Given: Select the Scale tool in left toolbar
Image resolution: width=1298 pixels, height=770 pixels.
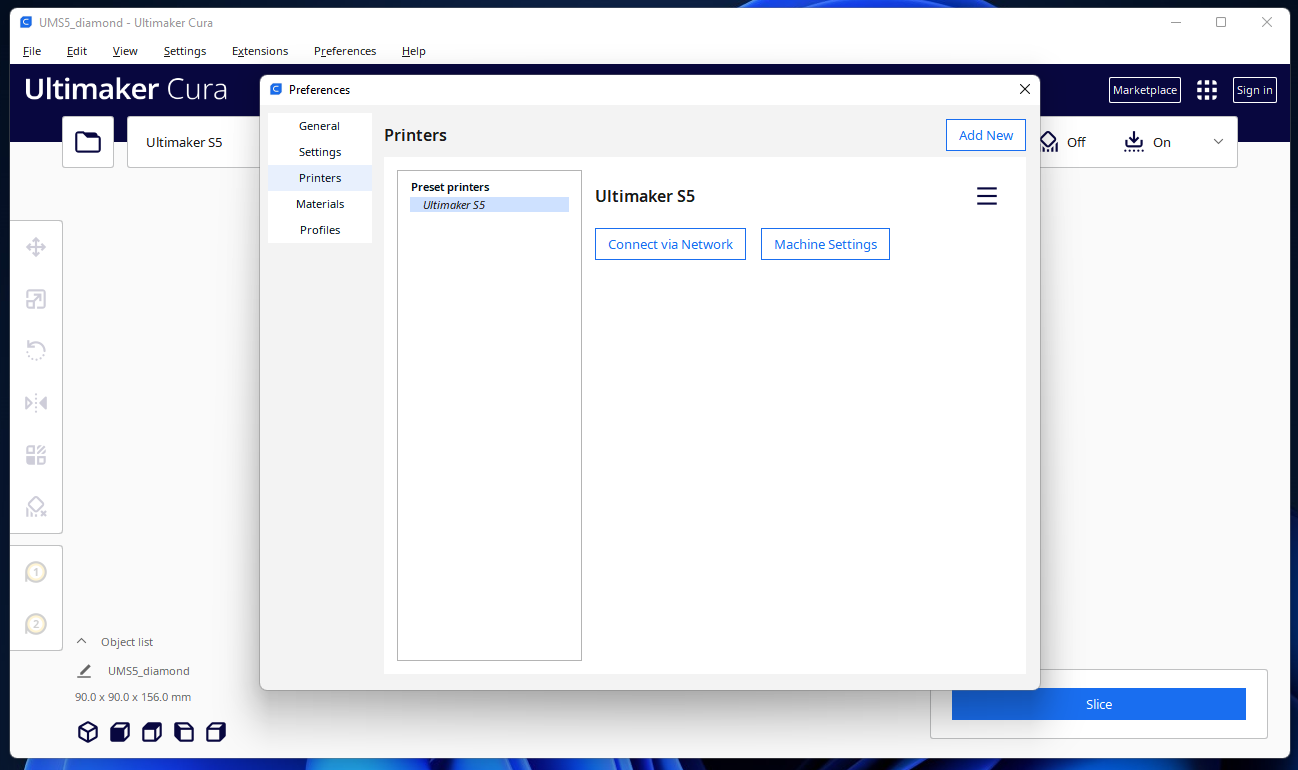Looking at the screenshot, I should 36,299.
